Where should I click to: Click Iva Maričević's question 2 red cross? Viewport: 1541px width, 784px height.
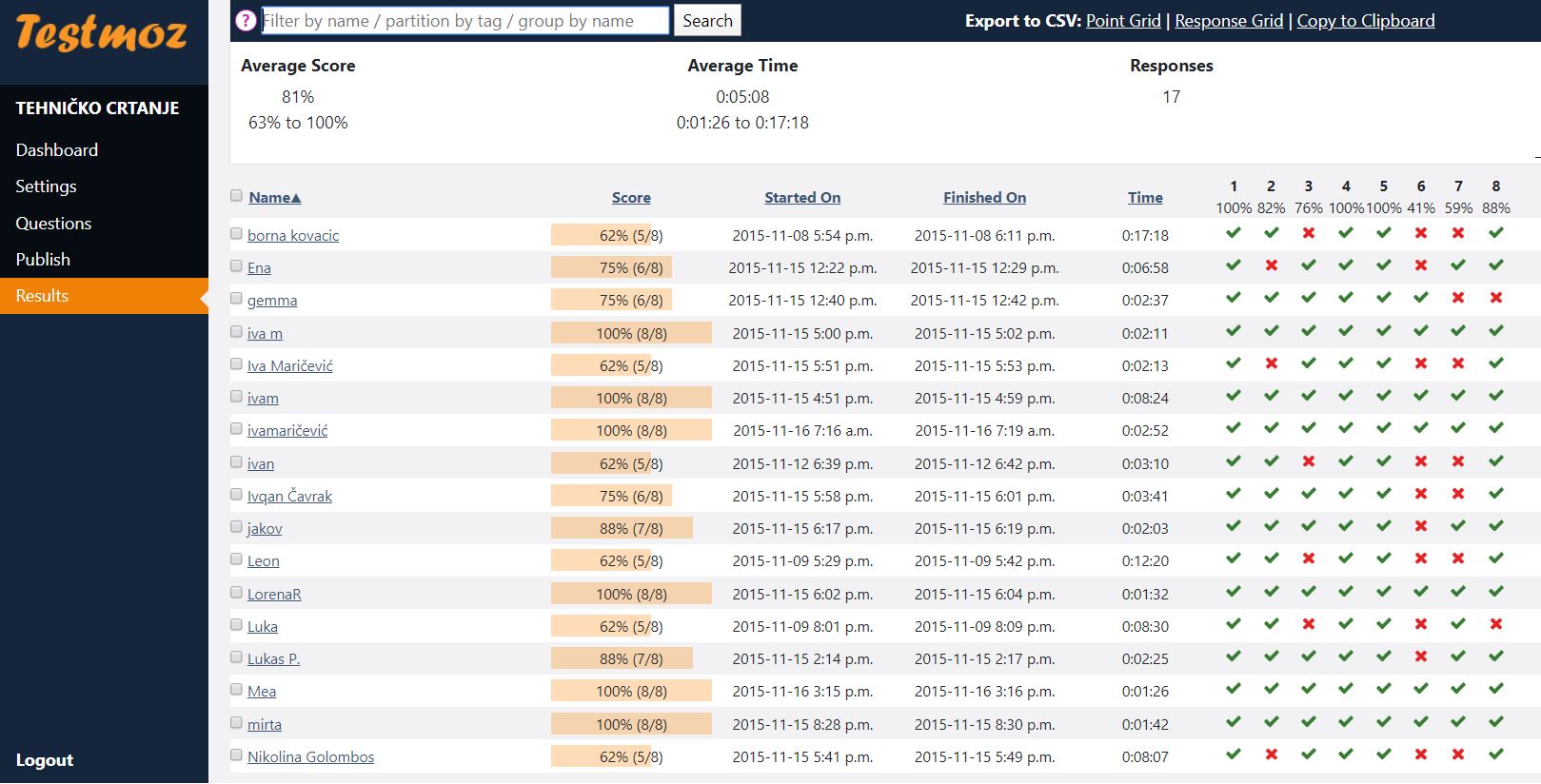[1271, 363]
